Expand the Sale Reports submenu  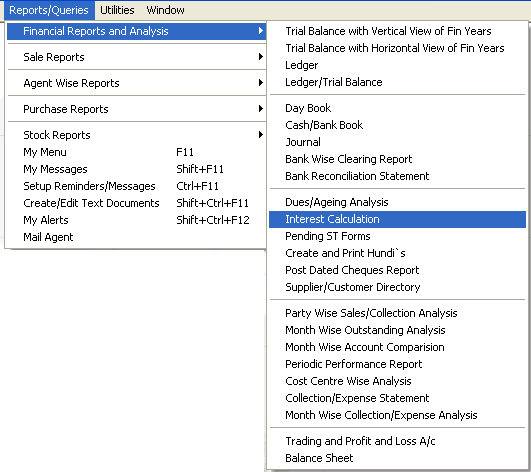tap(136, 57)
